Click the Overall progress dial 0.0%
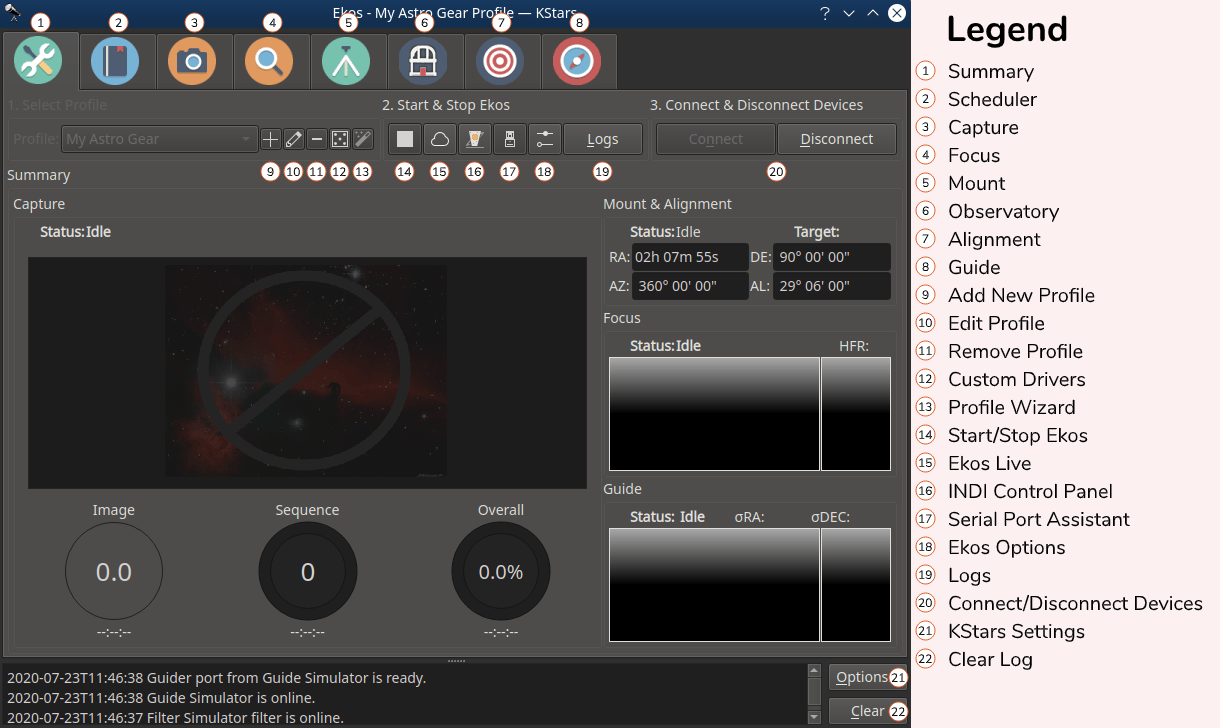 click(x=501, y=572)
